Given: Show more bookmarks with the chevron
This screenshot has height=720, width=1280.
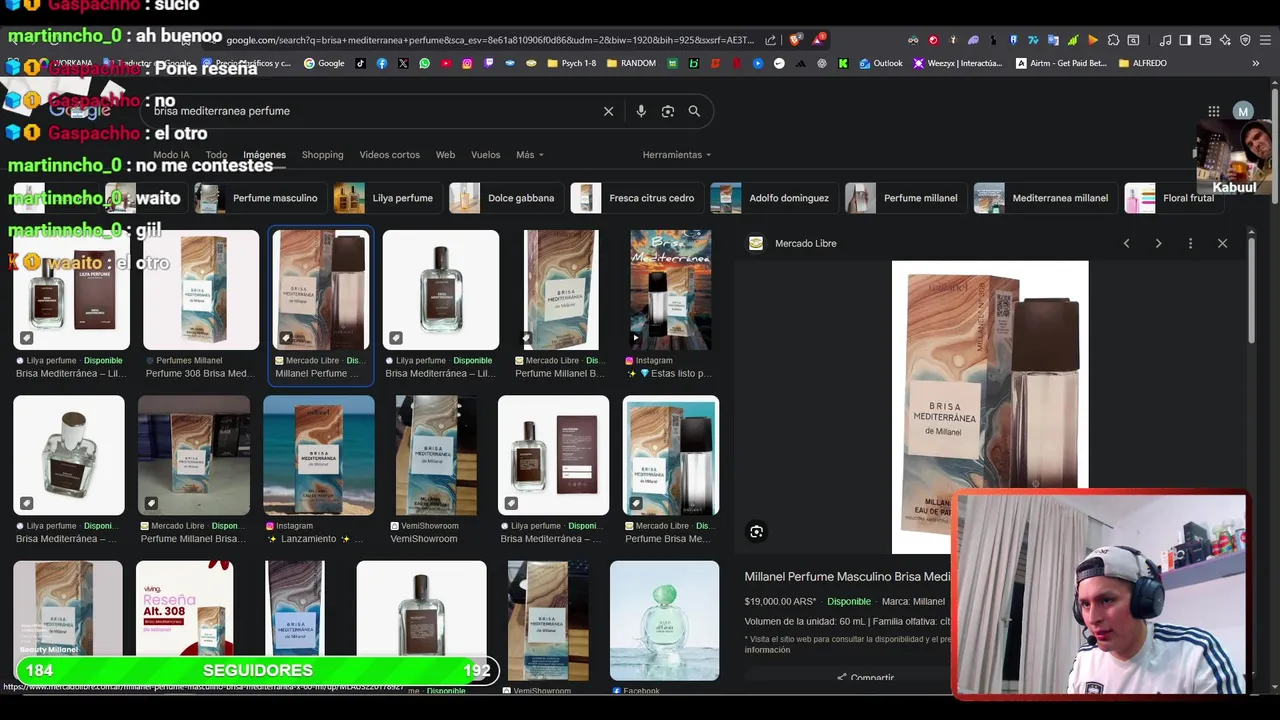Looking at the screenshot, I should click(1255, 63).
